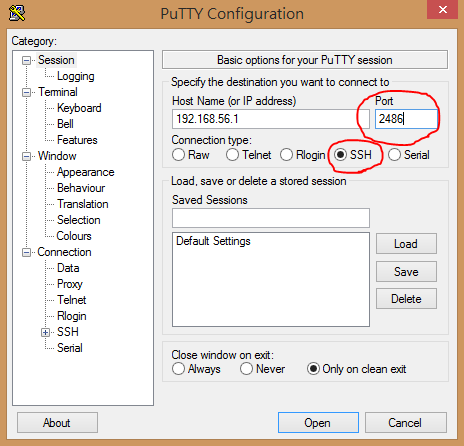Open the Serial category in tree
The width and height of the screenshot is (464, 446).
click(70, 348)
